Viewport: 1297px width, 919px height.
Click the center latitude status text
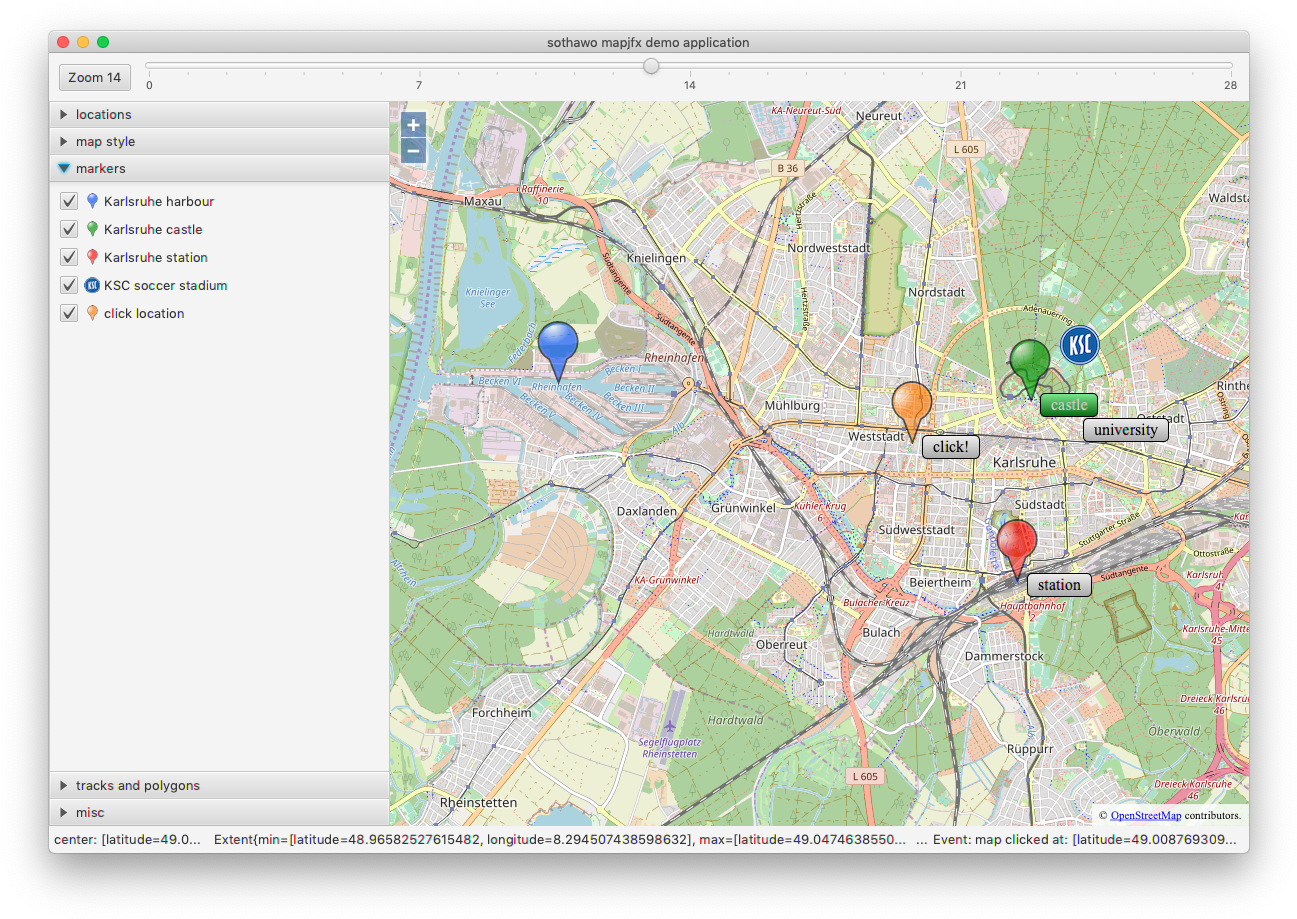click(x=128, y=839)
